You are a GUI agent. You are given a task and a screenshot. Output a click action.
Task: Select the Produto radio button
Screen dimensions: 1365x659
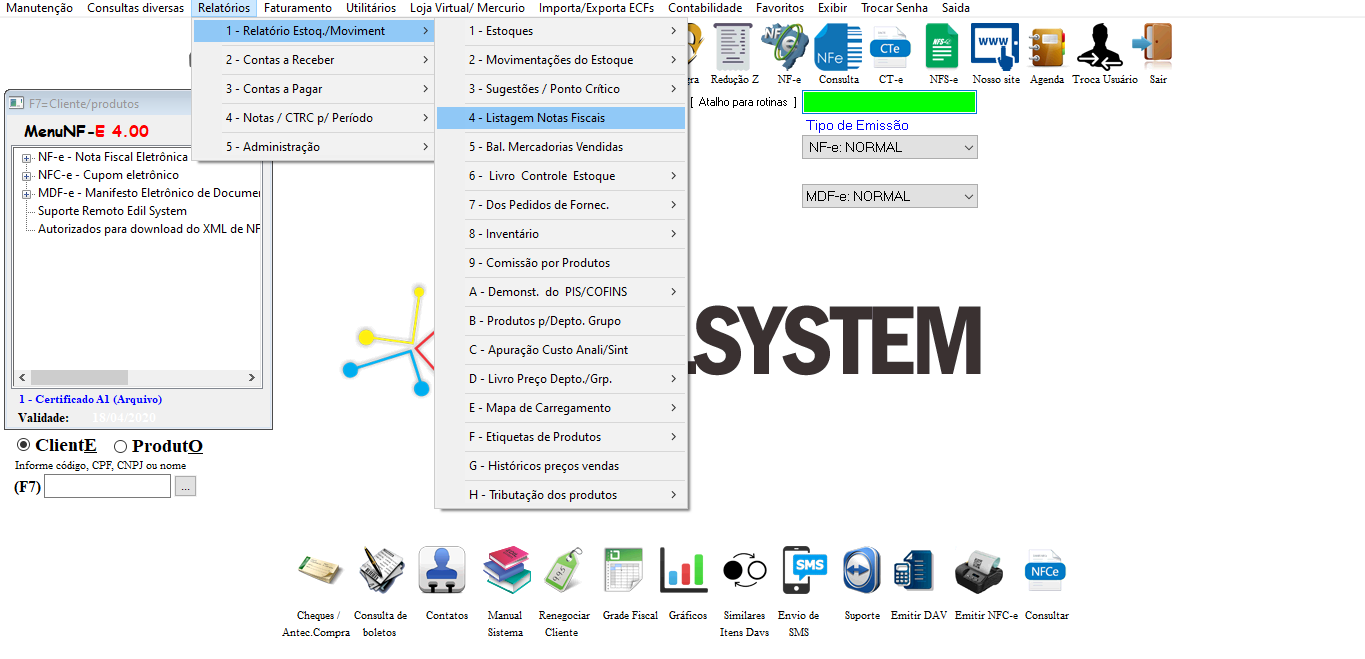coord(121,447)
